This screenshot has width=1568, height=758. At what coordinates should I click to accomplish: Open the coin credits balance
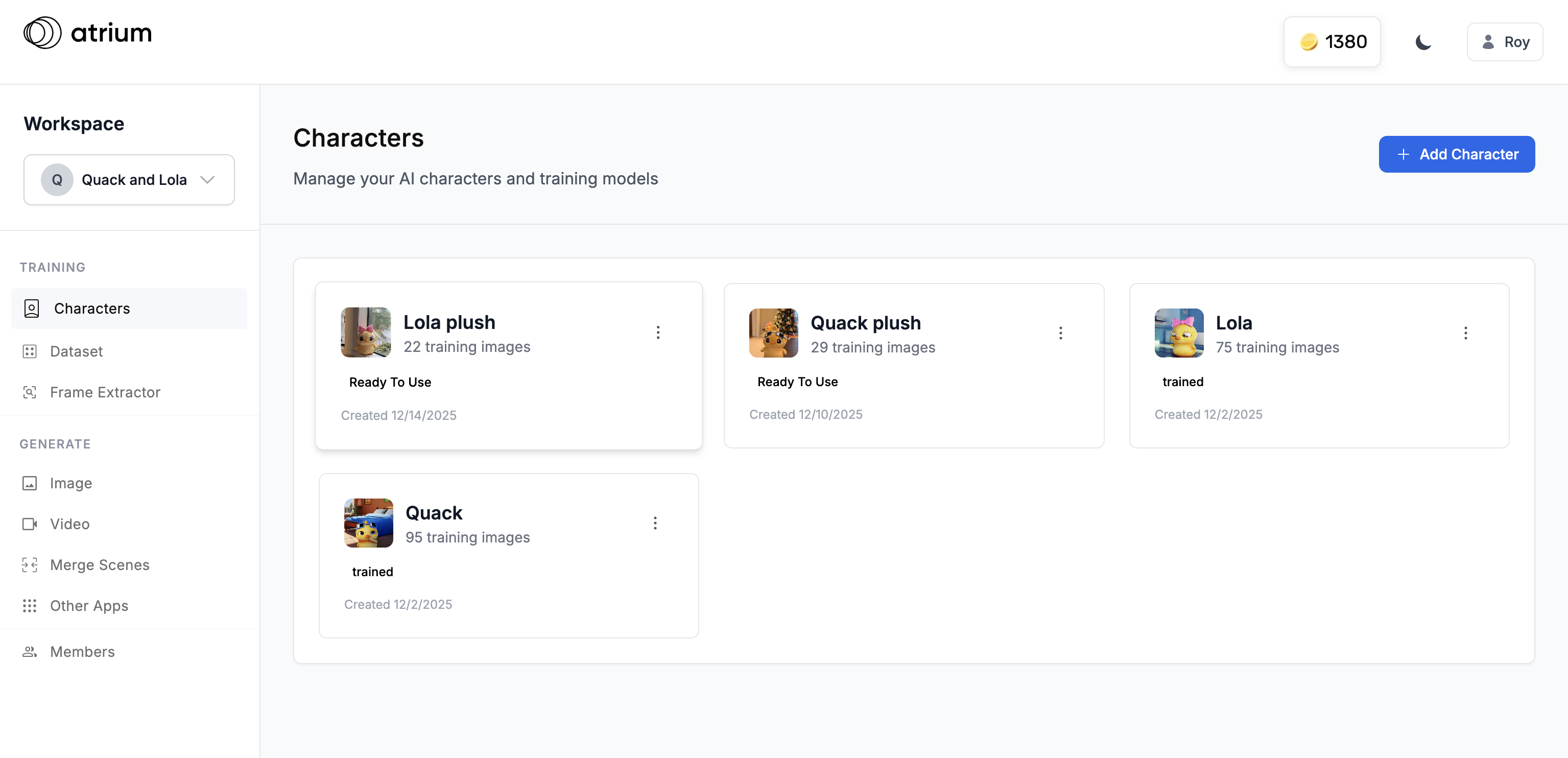[x=1332, y=42]
